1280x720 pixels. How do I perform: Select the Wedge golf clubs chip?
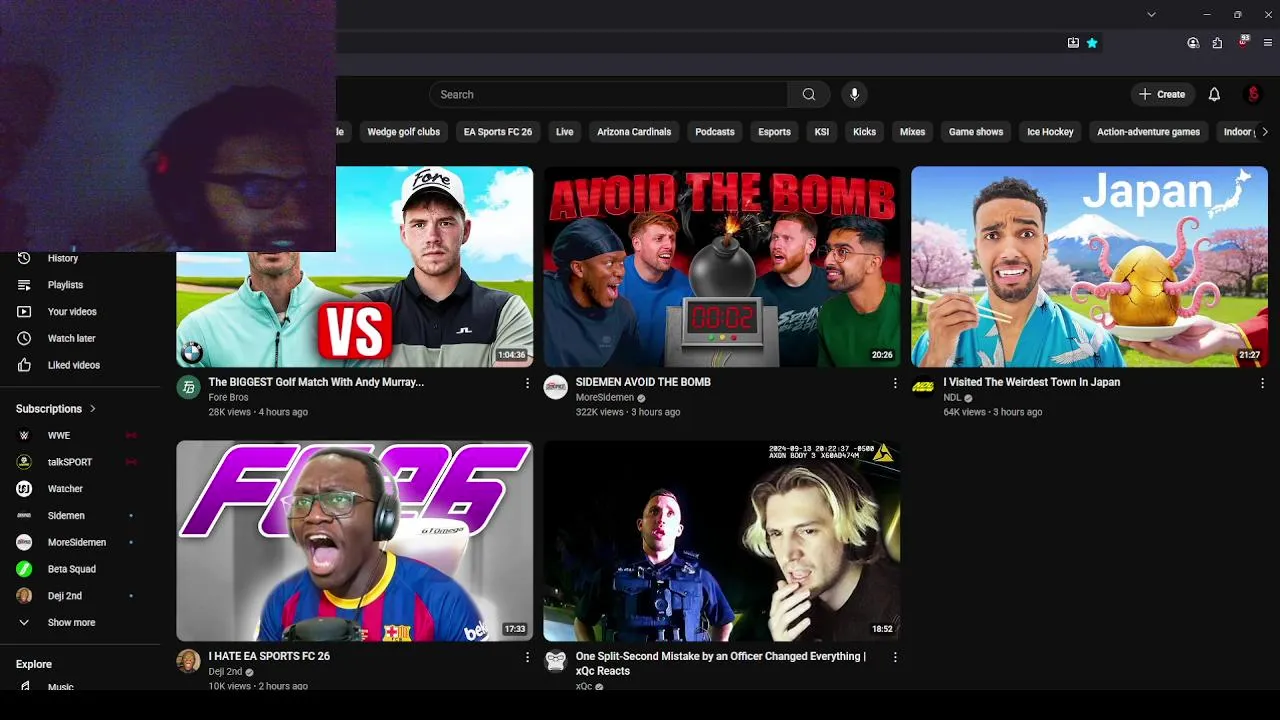[x=404, y=132]
